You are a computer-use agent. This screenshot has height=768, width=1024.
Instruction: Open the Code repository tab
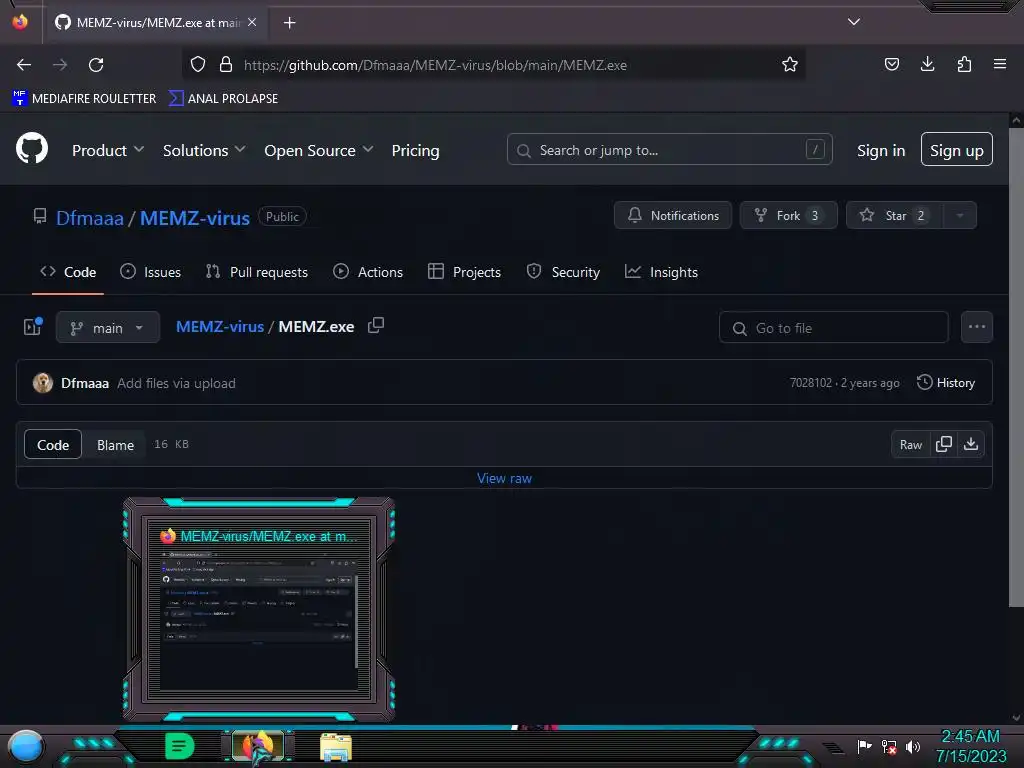coord(68,272)
